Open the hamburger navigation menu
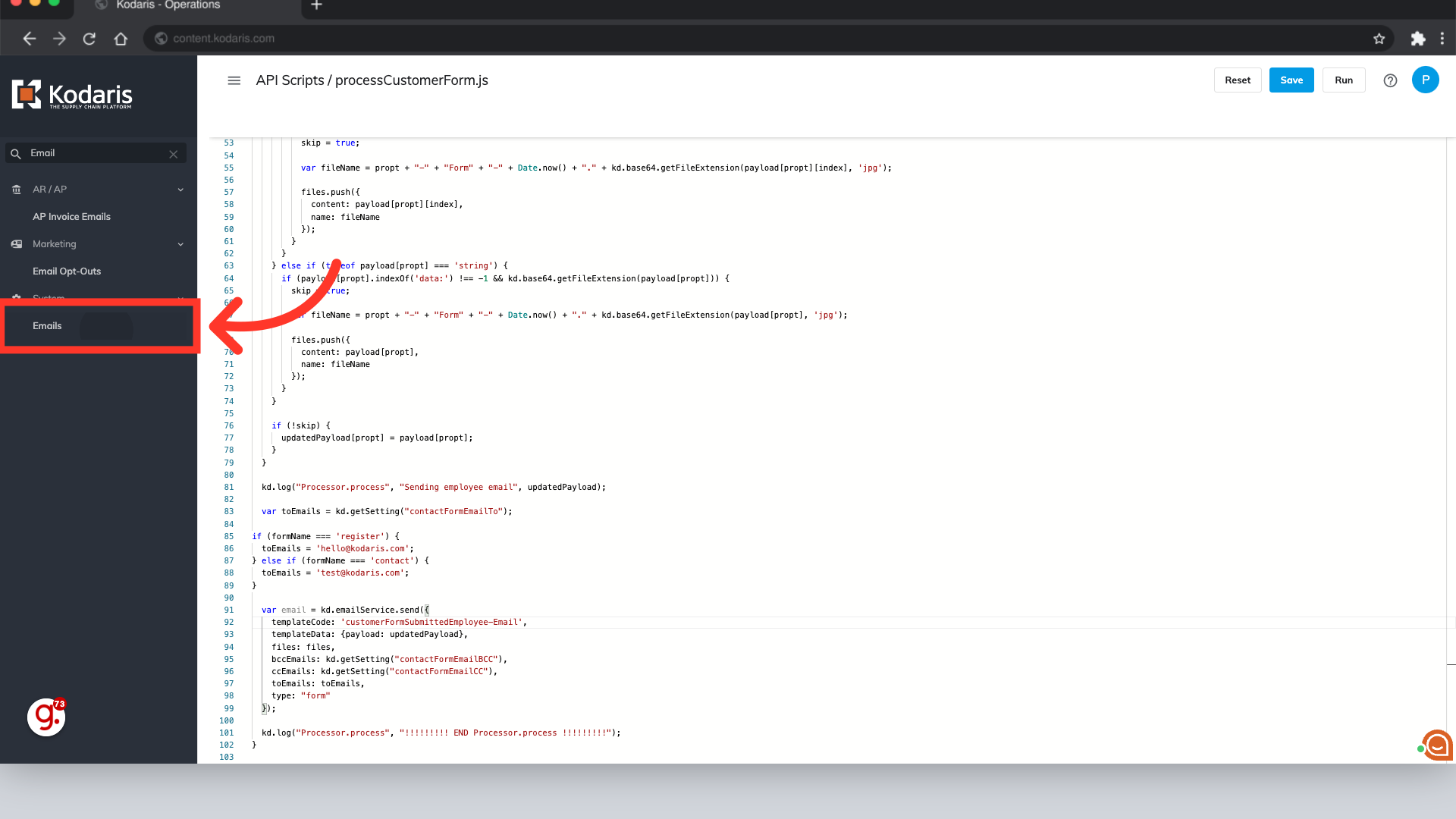 click(x=234, y=80)
